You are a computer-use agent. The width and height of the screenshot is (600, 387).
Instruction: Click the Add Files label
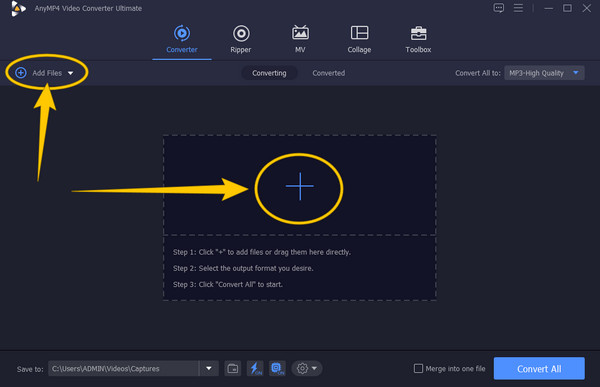(x=47, y=73)
